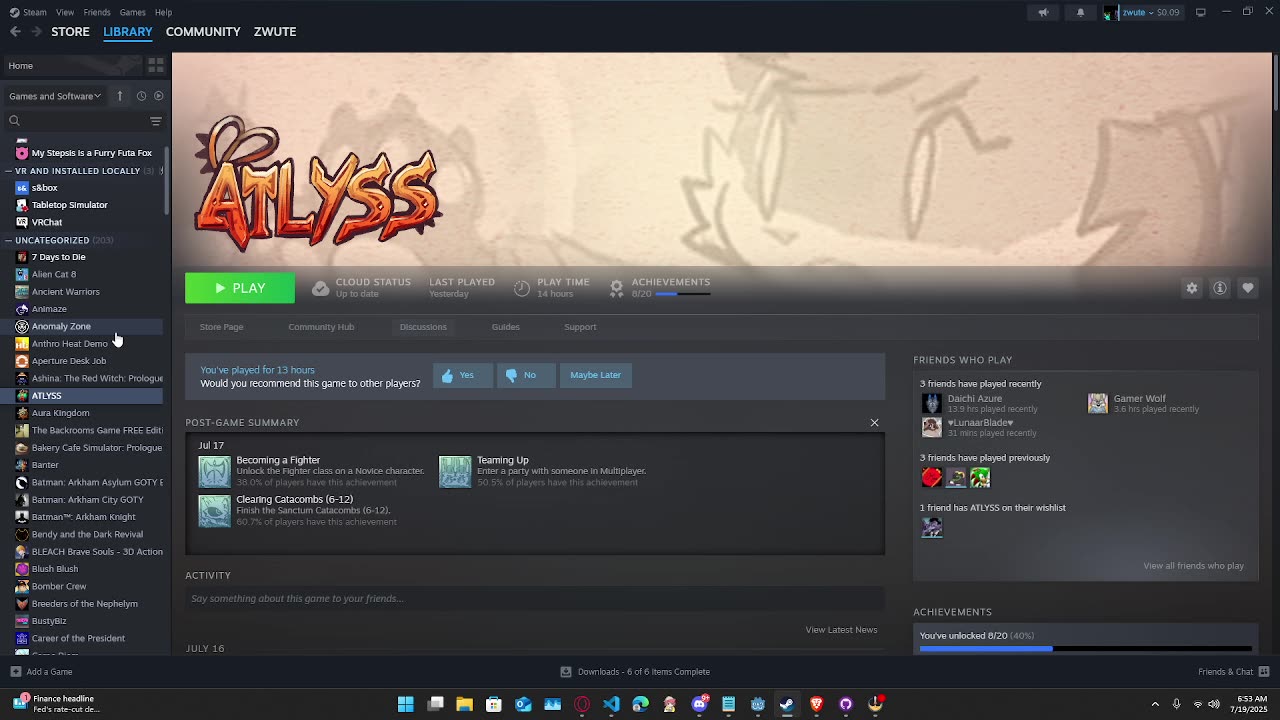Collapse the Uncategorized category
Image resolution: width=1280 pixels, height=720 pixels.
(8, 240)
